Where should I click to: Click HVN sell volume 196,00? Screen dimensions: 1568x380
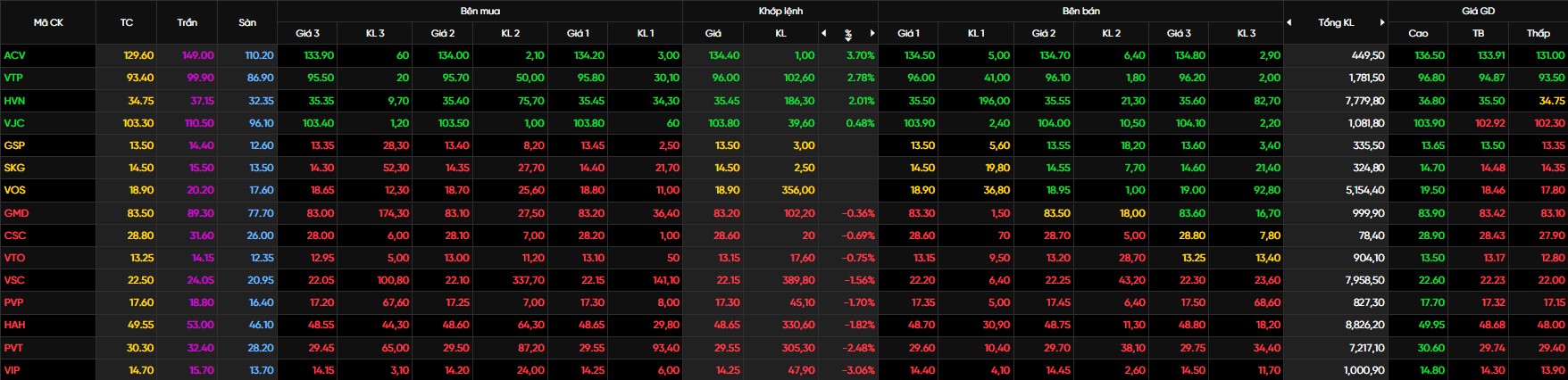click(x=994, y=101)
